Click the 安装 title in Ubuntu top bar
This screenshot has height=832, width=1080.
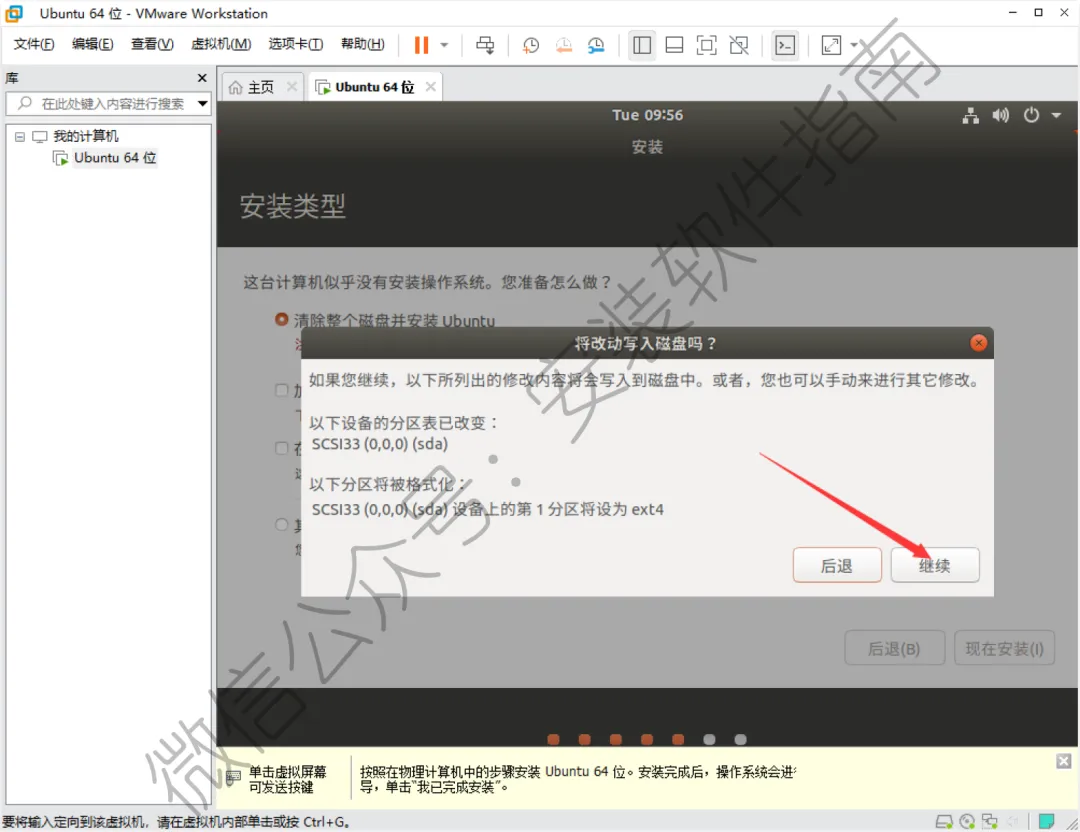[647, 147]
